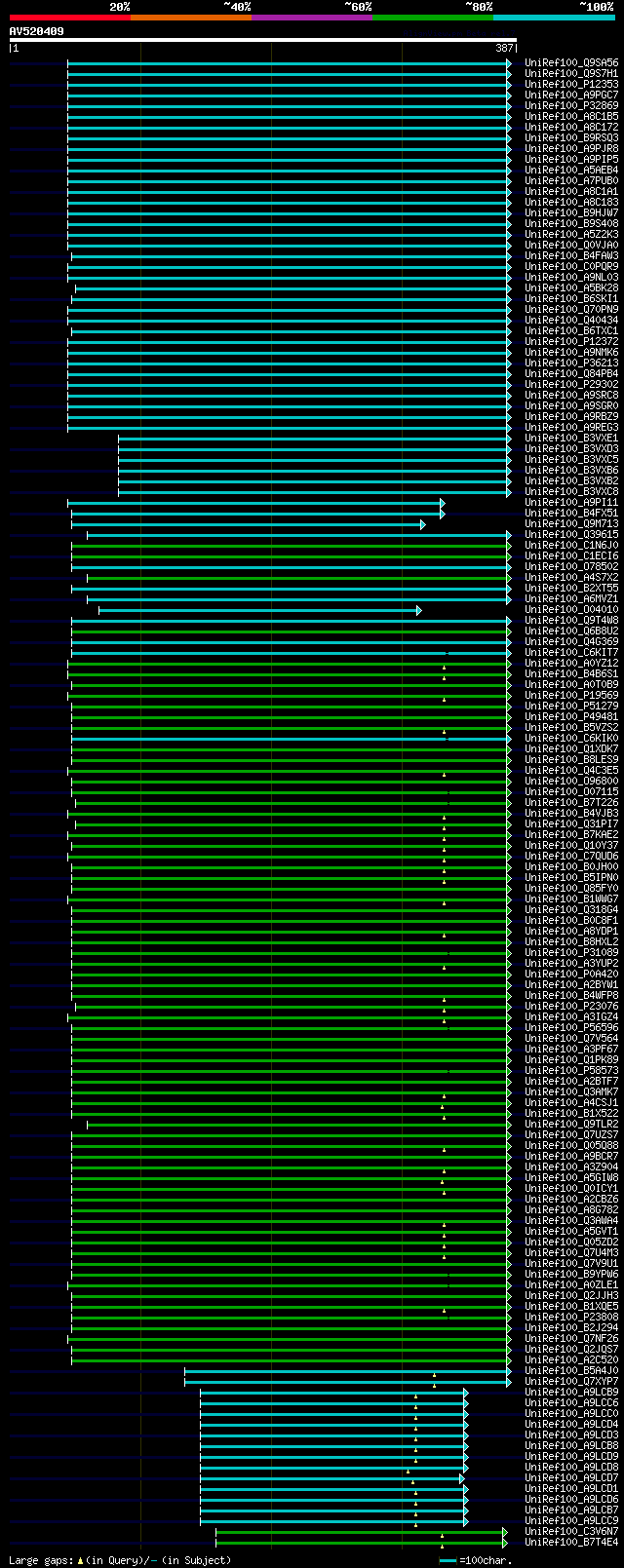Select label UniRef100_B7T226

click(571, 802)
